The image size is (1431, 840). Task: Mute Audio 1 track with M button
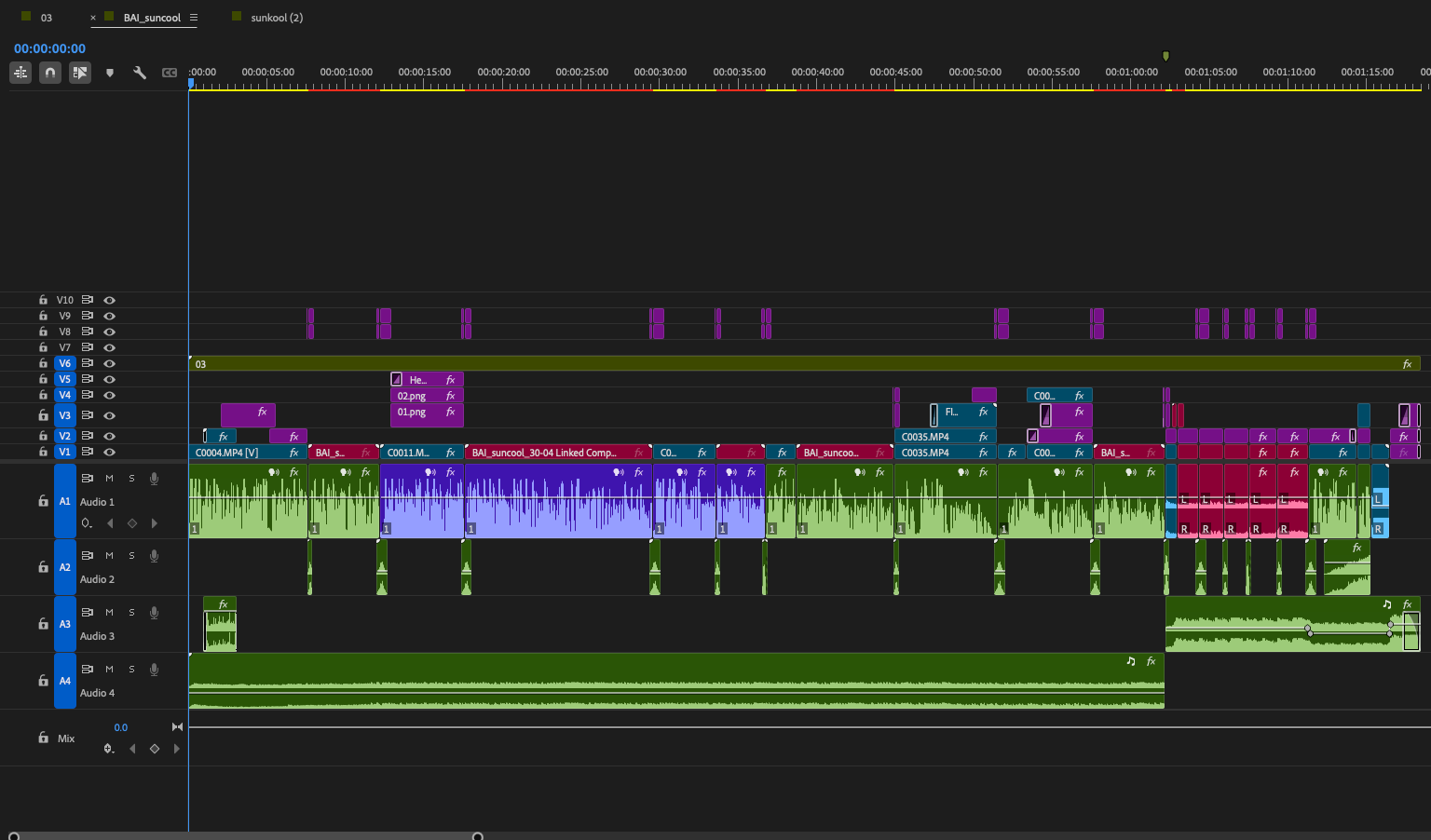[x=109, y=479]
